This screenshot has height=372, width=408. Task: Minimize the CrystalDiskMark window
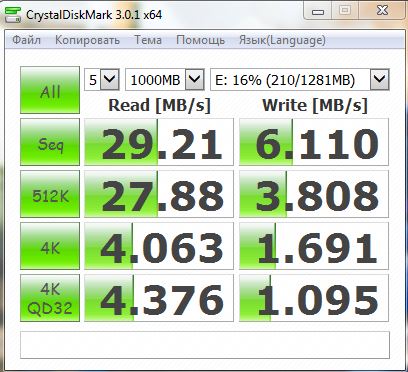point(318,11)
